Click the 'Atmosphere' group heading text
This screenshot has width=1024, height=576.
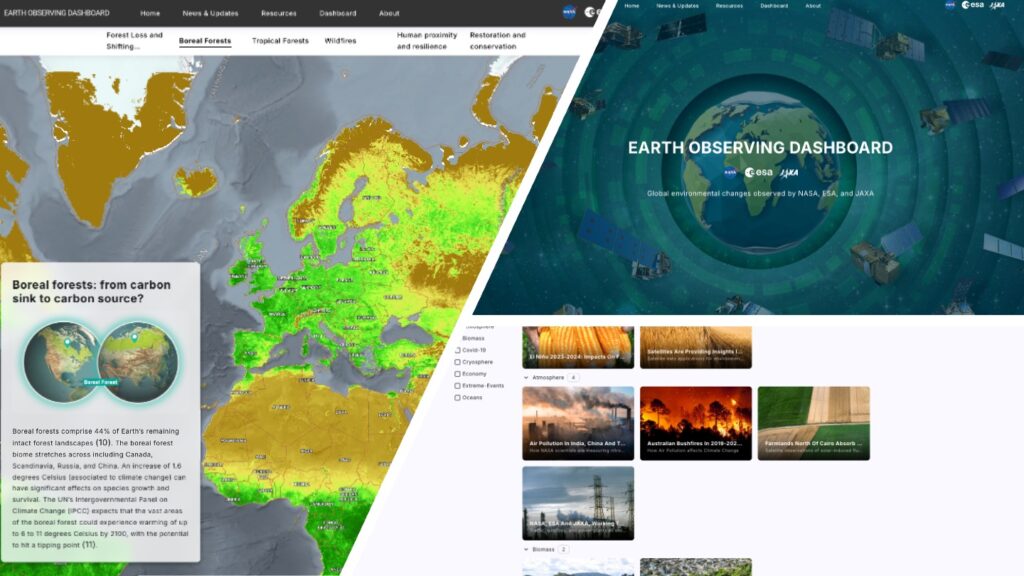point(548,377)
